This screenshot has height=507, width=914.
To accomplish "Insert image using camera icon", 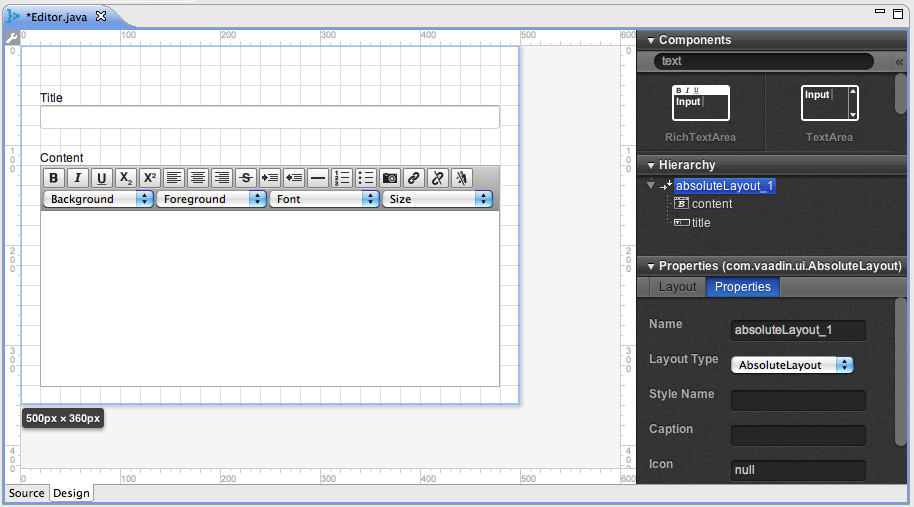I will [x=390, y=178].
